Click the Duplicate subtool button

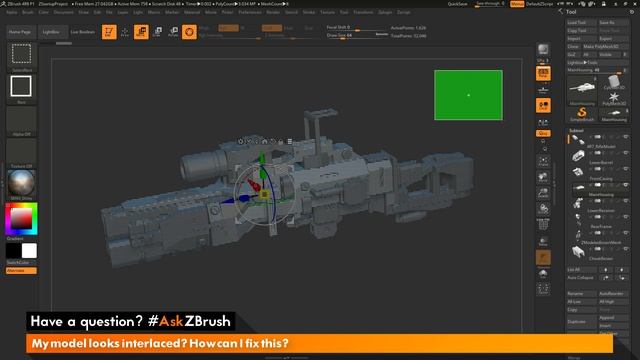581,322
